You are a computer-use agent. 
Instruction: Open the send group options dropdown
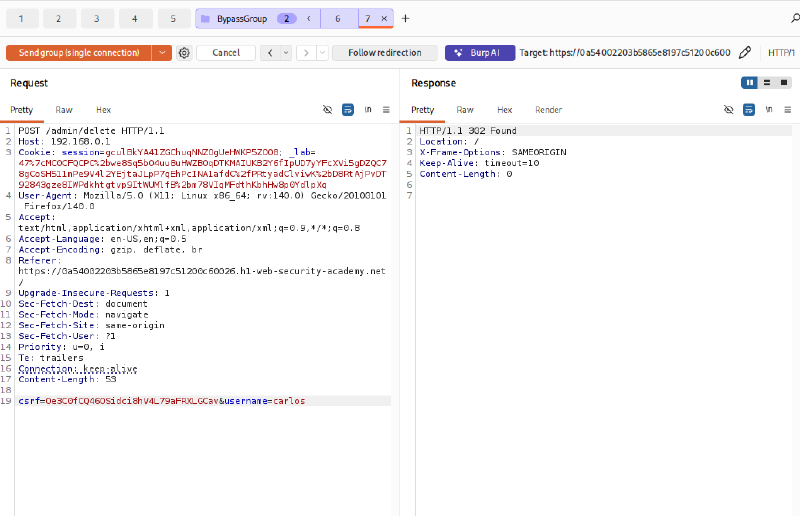(162, 53)
